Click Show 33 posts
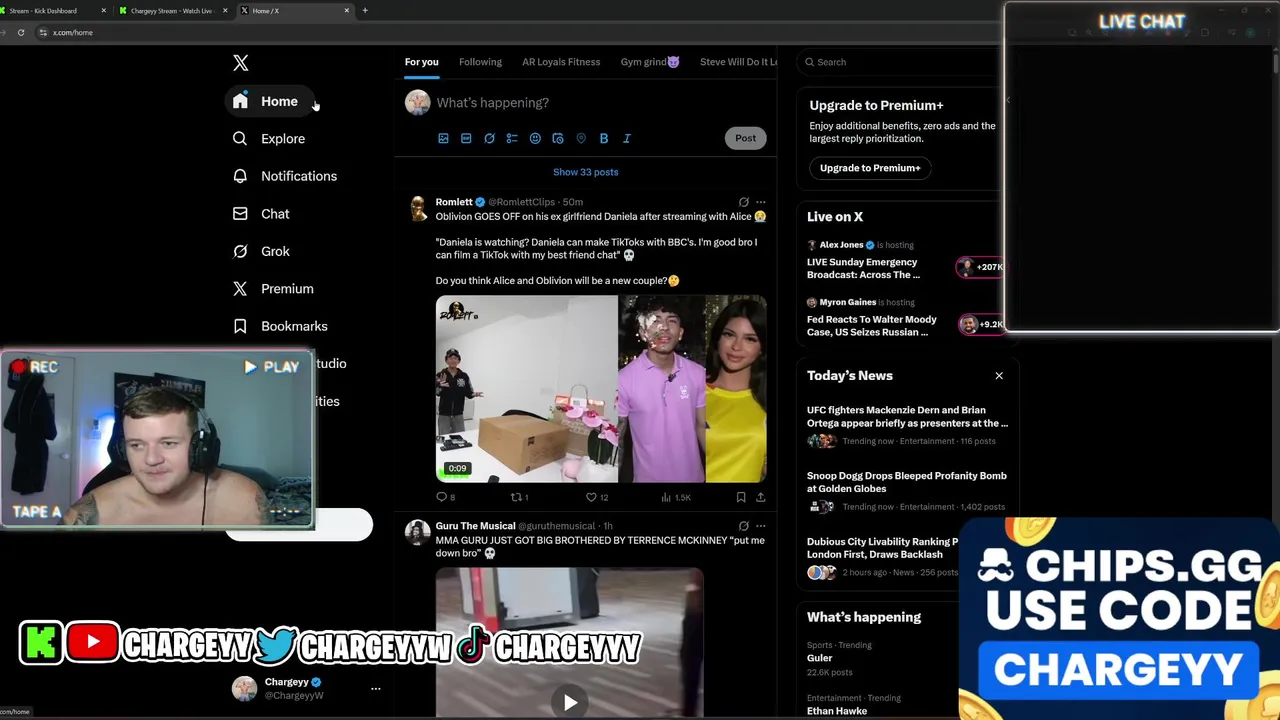The image size is (1280, 720). (x=586, y=172)
